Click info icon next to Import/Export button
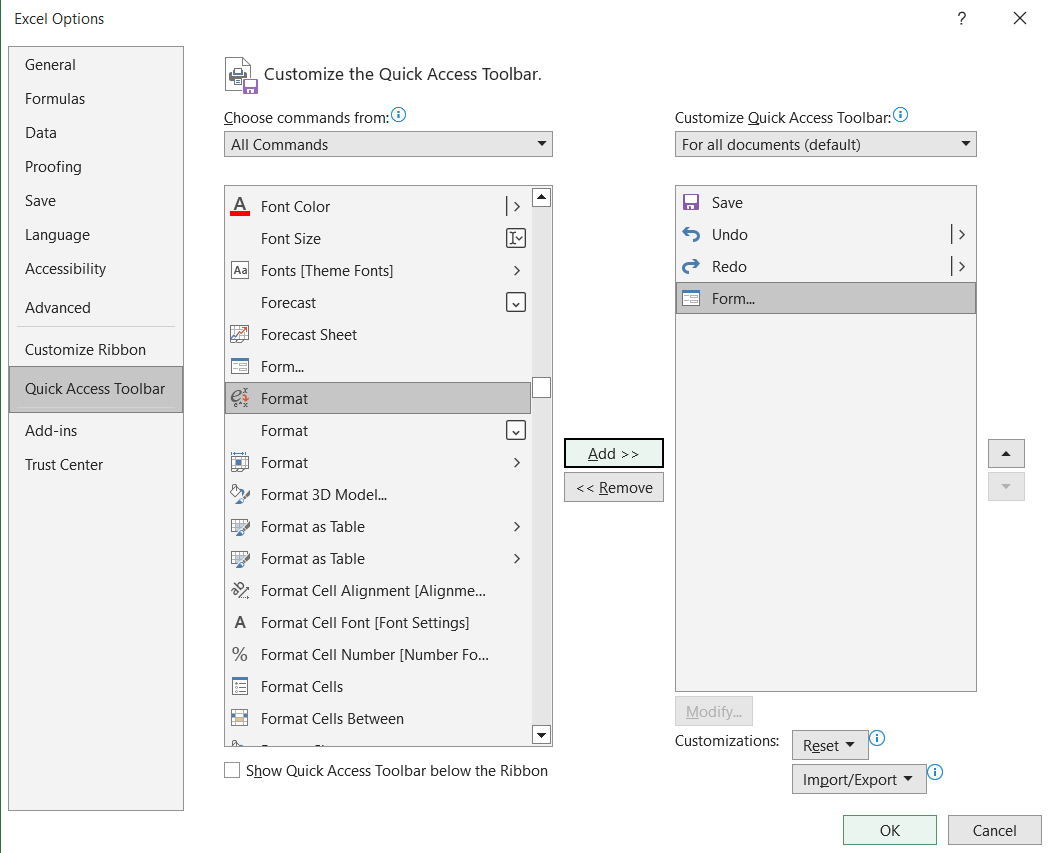The image size is (1049, 853). [x=935, y=772]
